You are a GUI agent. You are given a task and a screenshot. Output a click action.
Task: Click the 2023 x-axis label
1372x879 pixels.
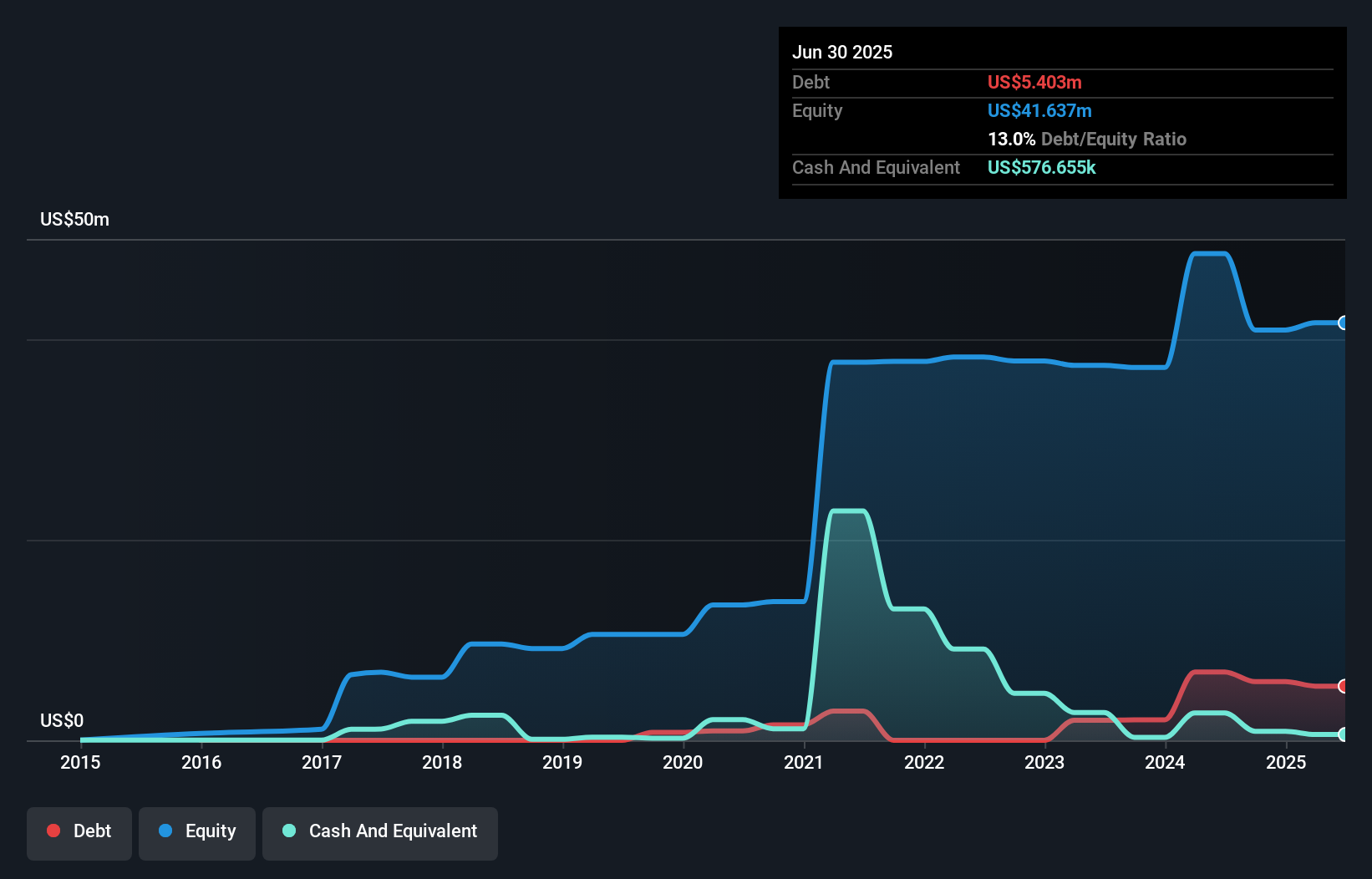(1044, 762)
